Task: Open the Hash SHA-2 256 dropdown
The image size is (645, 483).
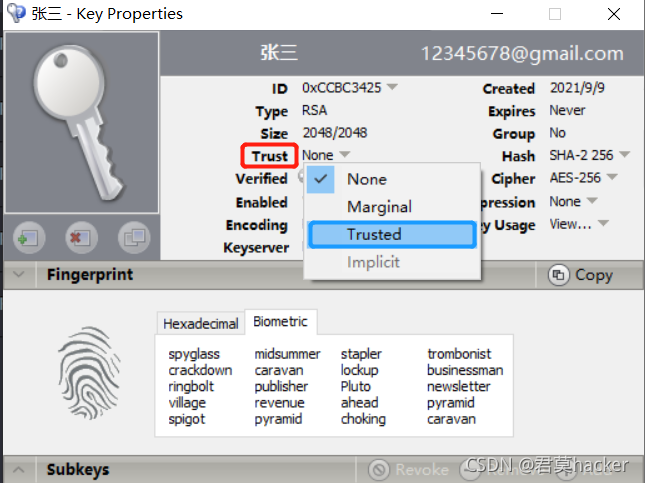Action: pos(624,154)
